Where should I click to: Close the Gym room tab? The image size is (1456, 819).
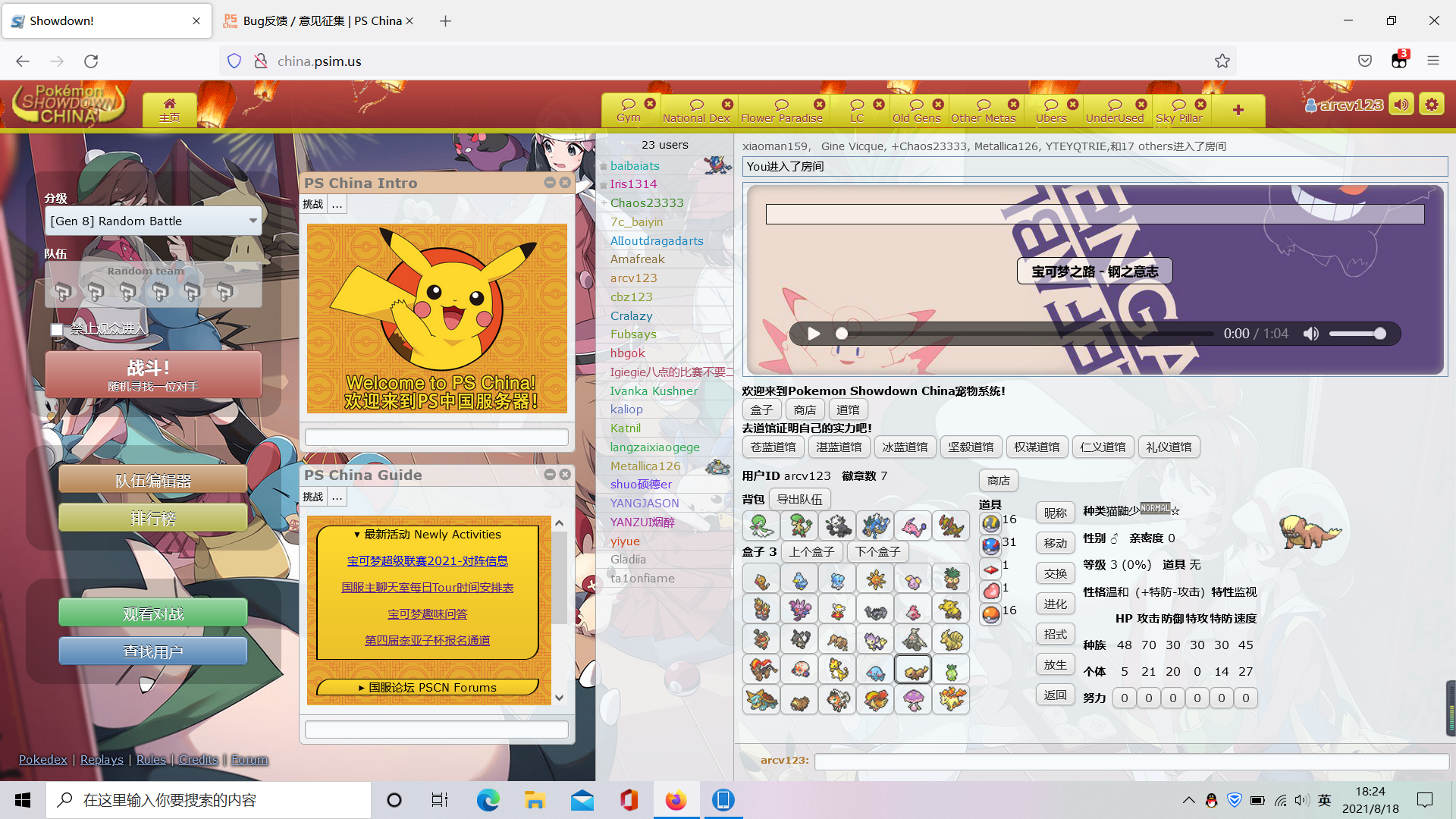(x=650, y=104)
